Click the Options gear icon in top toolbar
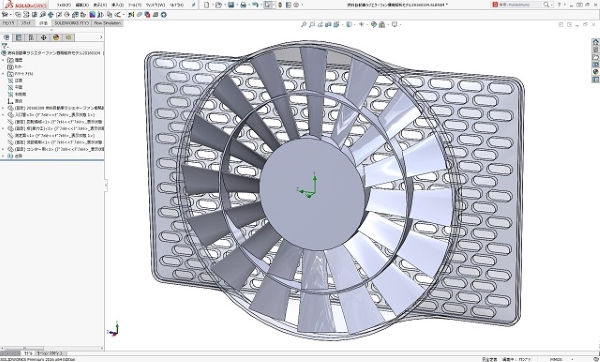This screenshot has height=362, width=600. (296, 5)
